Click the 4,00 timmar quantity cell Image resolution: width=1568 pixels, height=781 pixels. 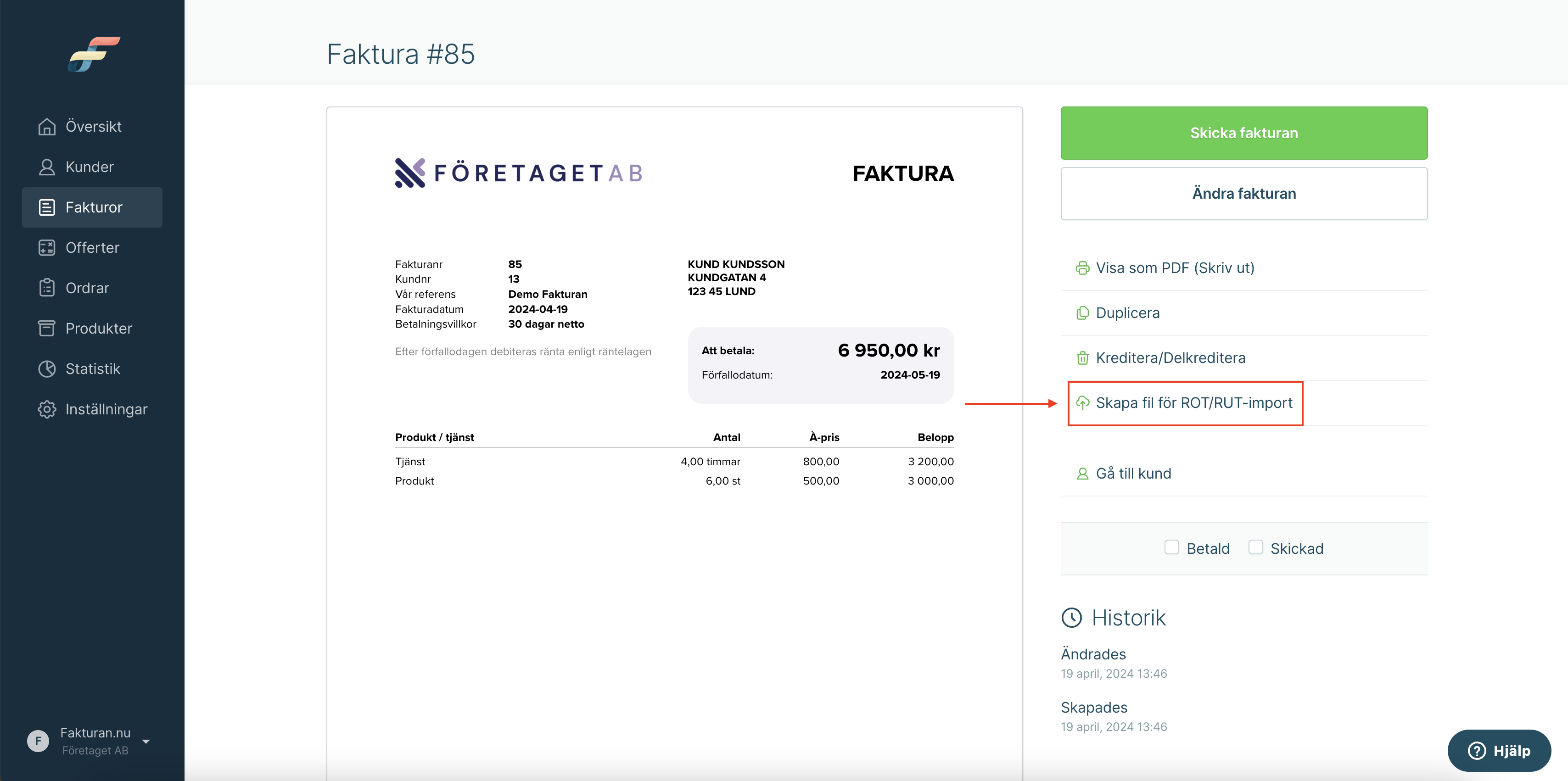point(711,462)
